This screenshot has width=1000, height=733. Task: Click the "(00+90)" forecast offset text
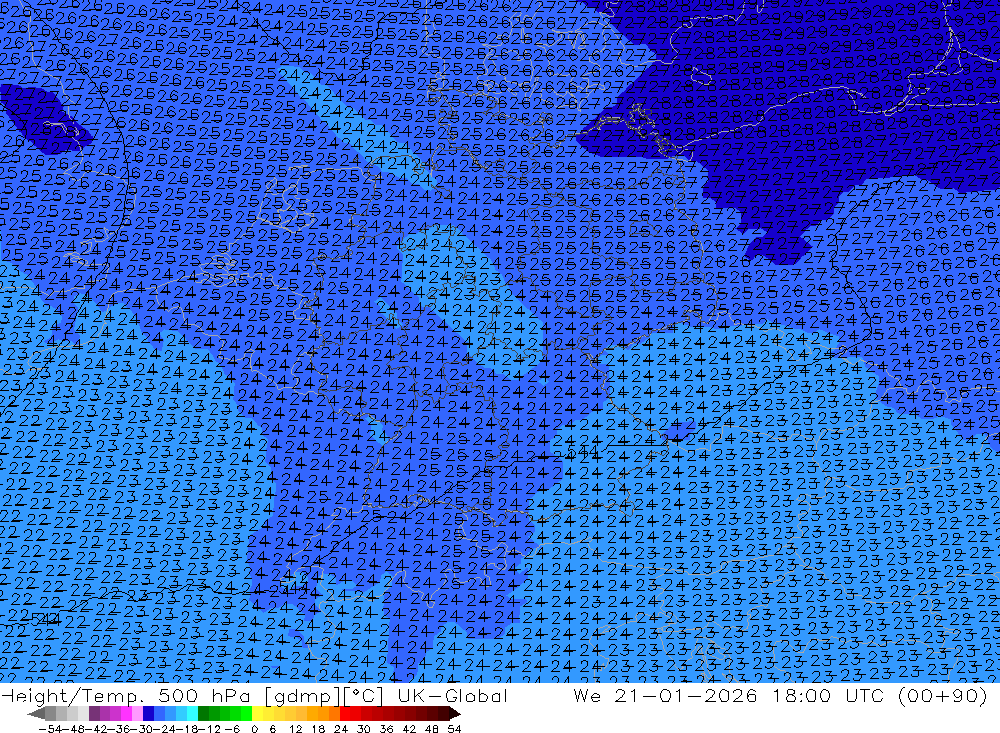(x=942, y=696)
